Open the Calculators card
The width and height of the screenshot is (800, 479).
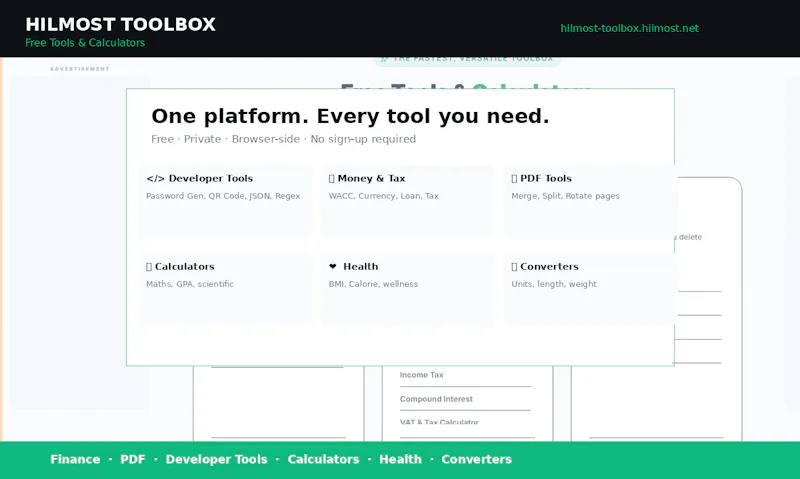point(226,288)
